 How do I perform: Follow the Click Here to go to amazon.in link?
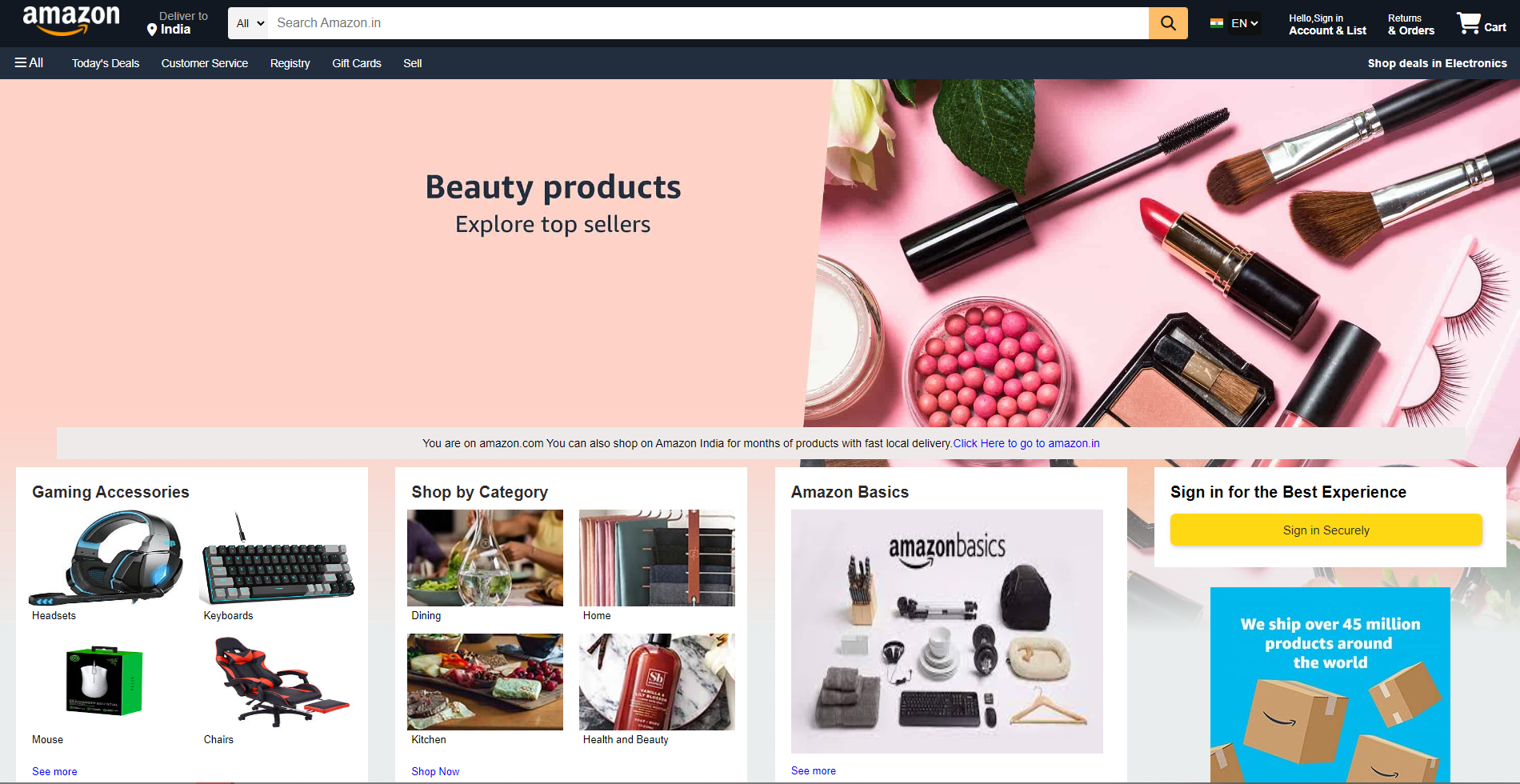coord(1026,443)
